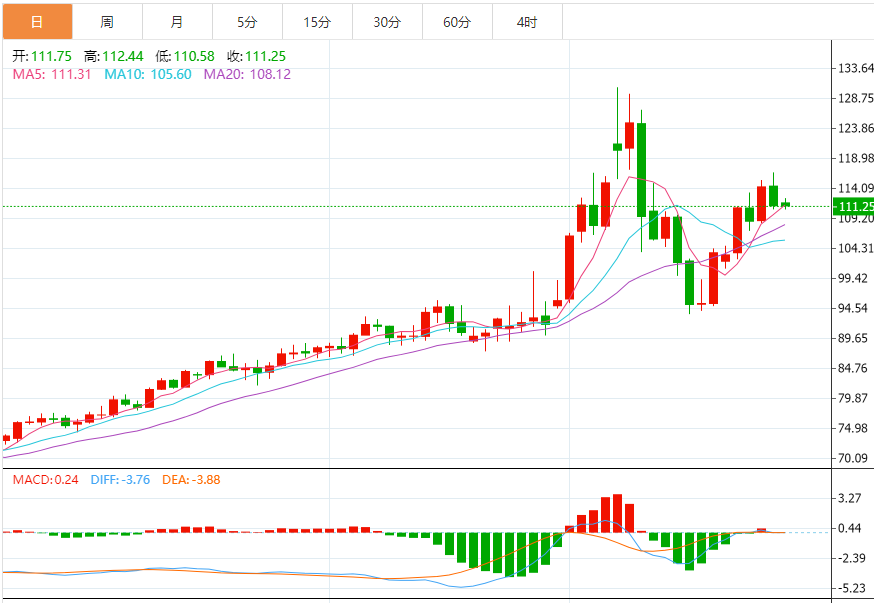The image size is (874, 603).
Task: Select the 15分 timeframe tab
Action: 317,21
